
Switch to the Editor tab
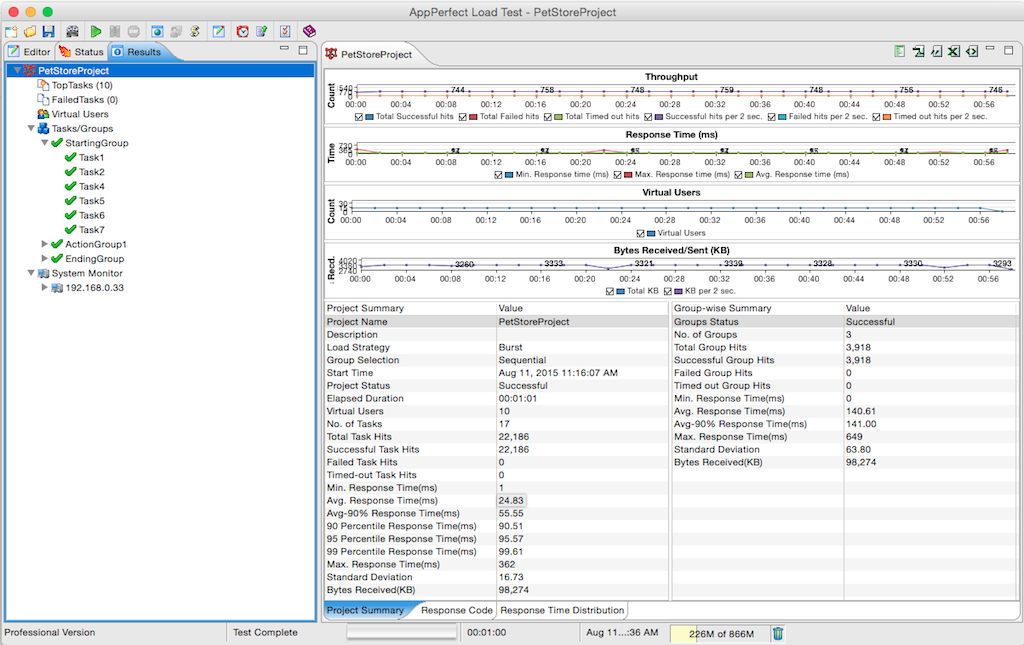[29, 52]
